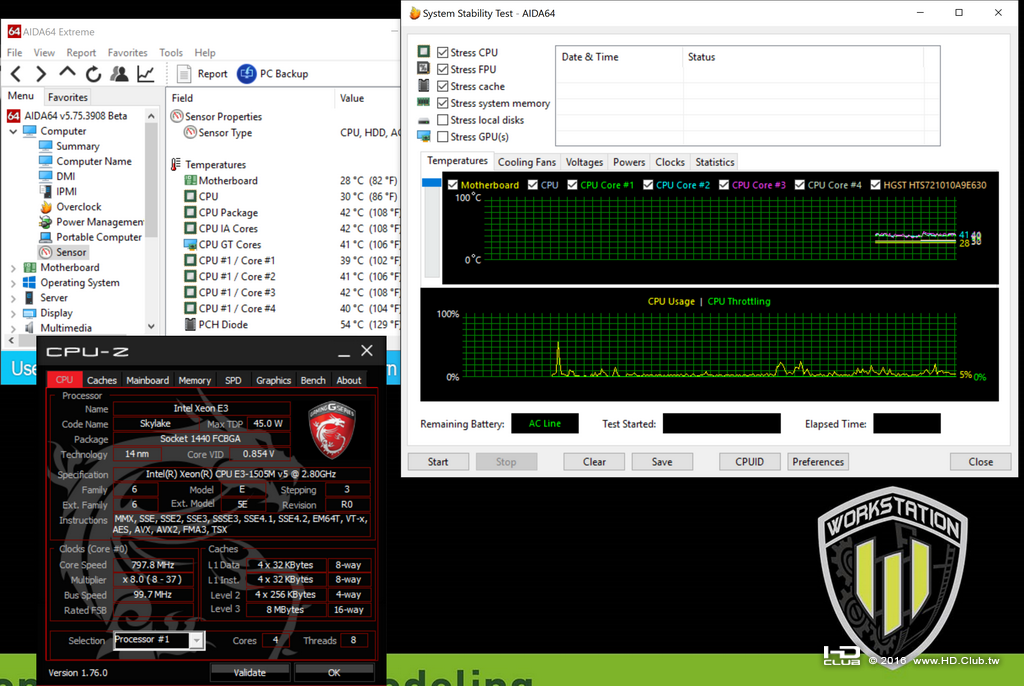
Task: Switch to Voltages tab
Action: pos(584,162)
